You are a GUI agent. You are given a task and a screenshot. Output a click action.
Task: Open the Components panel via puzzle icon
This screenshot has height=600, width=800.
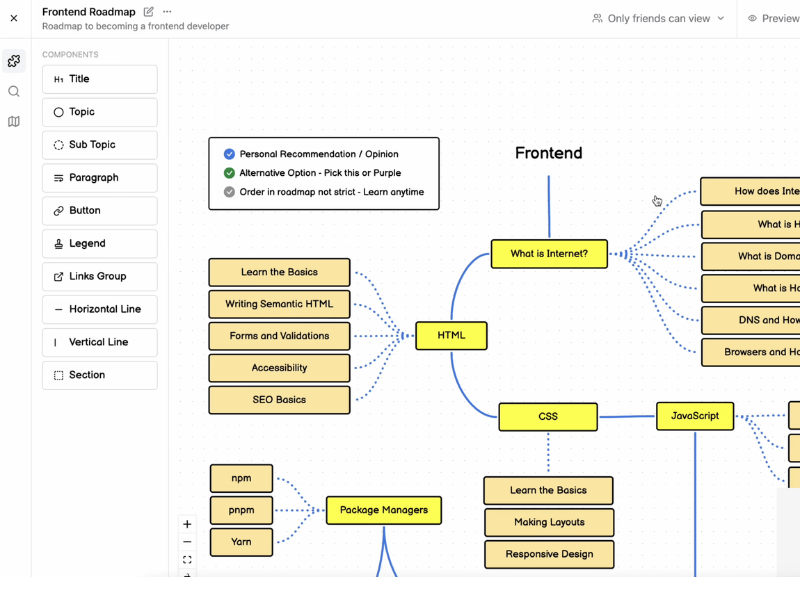click(14, 60)
